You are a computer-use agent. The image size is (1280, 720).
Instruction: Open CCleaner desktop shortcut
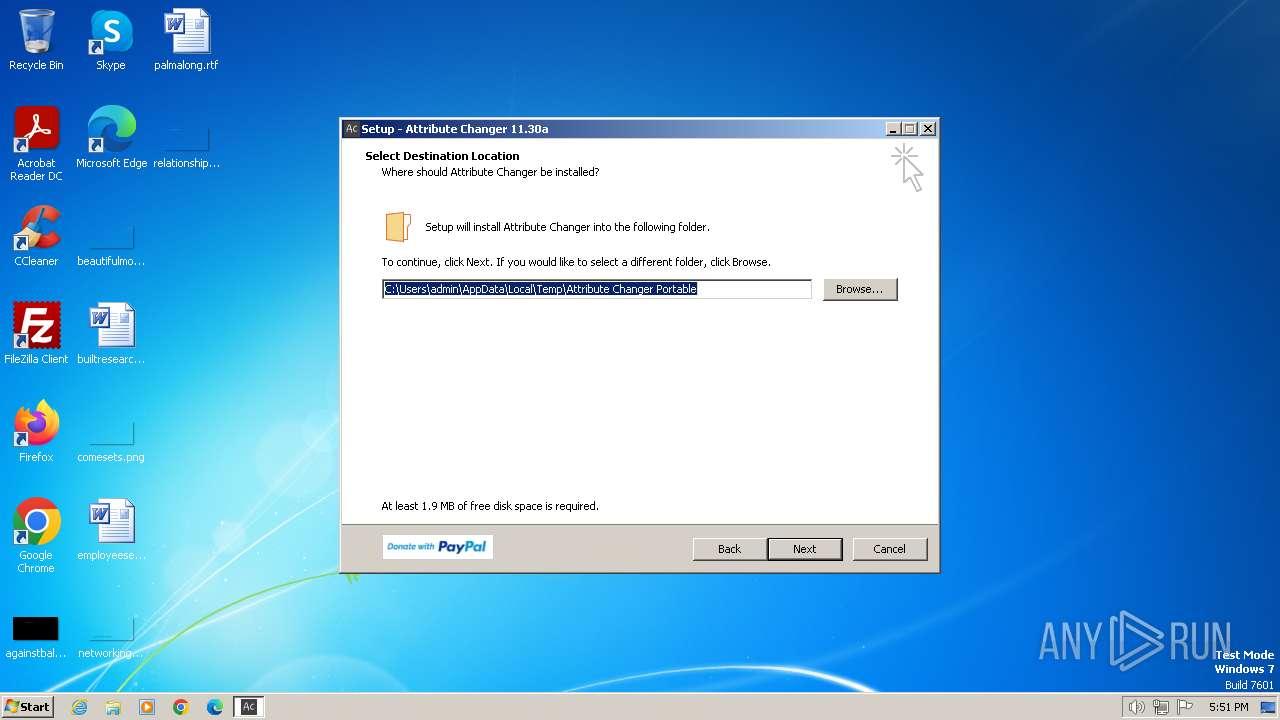(x=36, y=236)
